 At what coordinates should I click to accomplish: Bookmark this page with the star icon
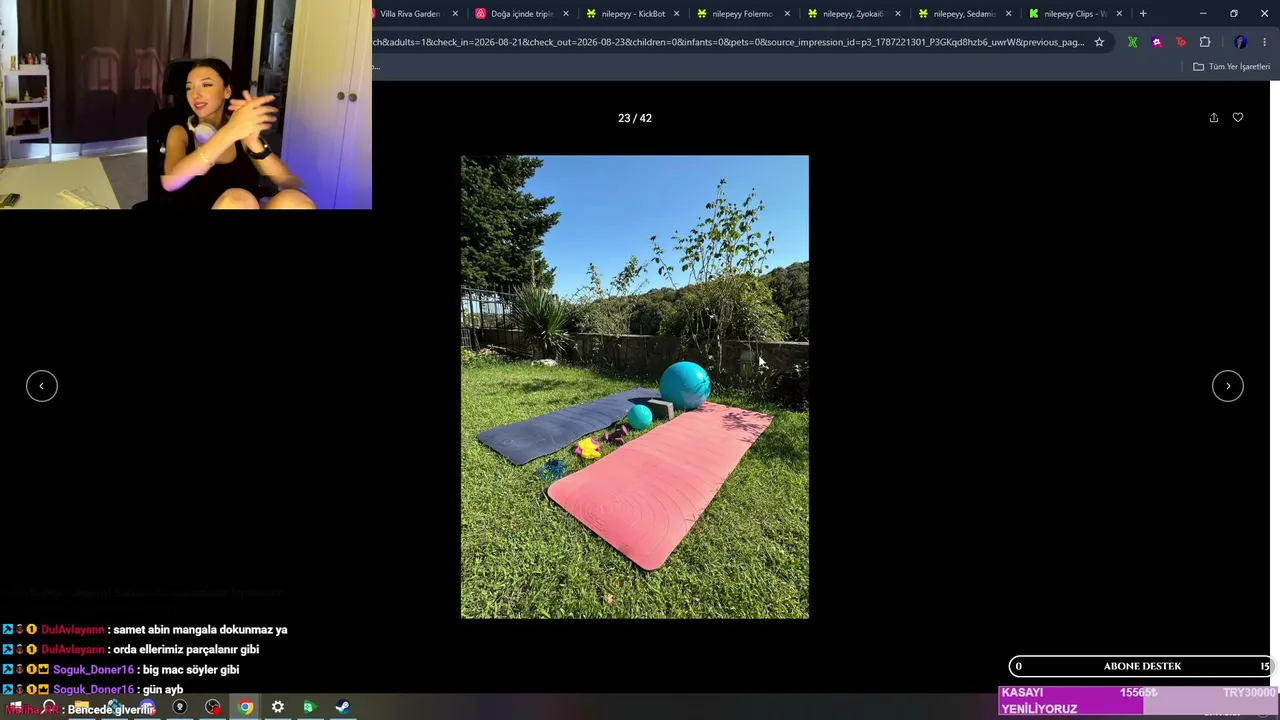(1099, 42)
